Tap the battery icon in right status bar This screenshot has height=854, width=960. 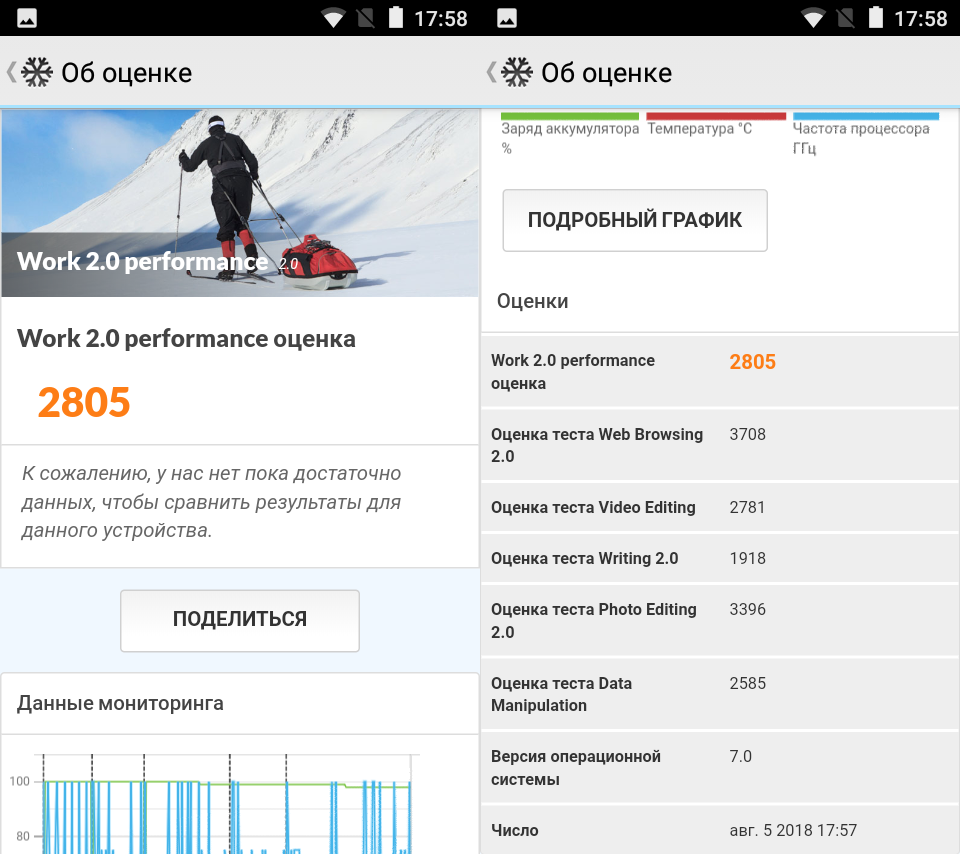[x=876, y=18]
